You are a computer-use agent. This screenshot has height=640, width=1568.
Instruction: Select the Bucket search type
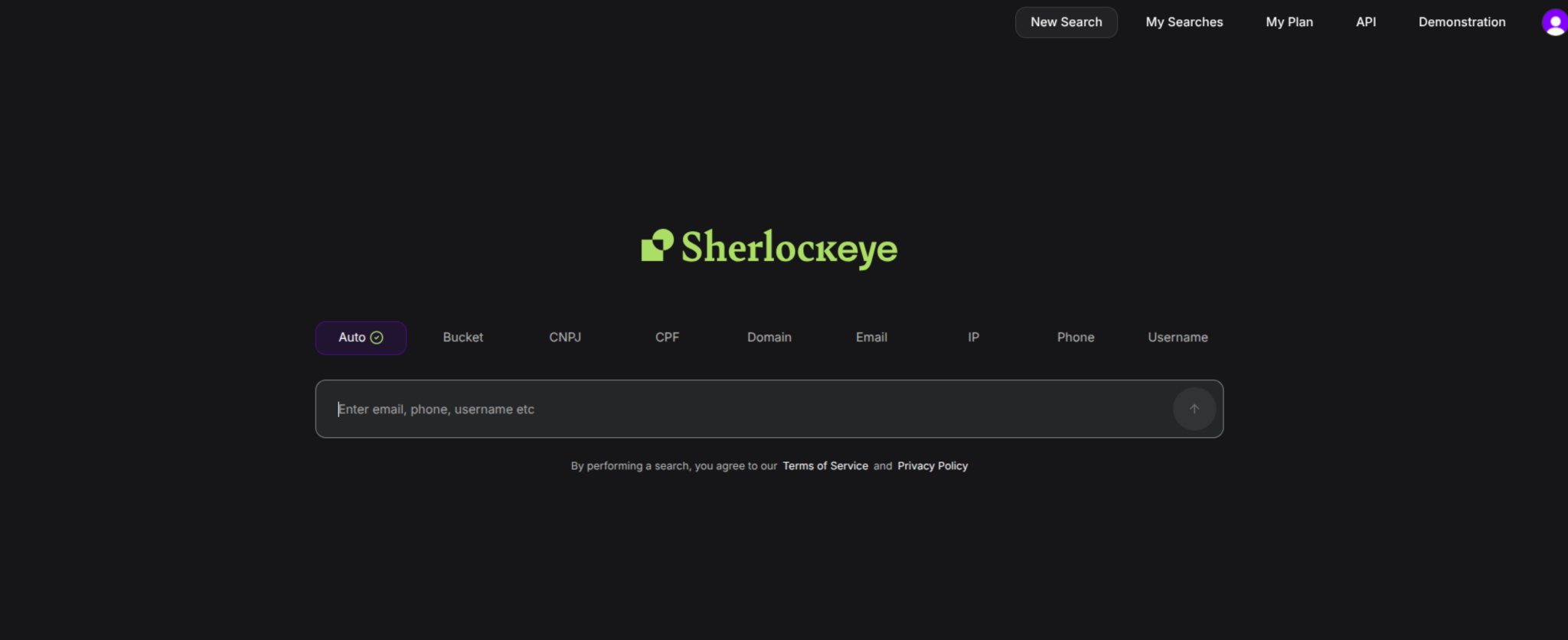coord(462,338)
